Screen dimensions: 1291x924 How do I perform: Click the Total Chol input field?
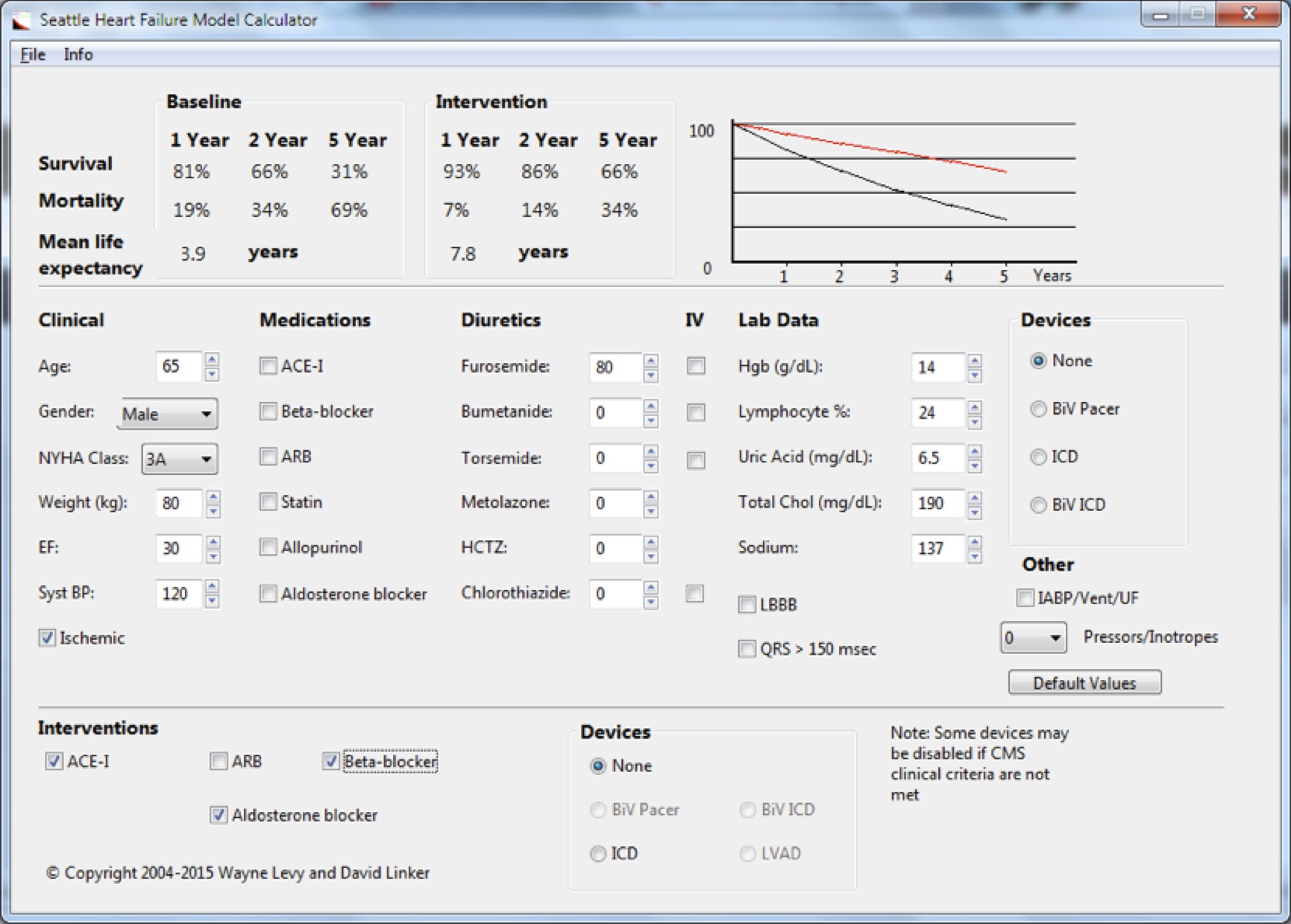(x=937, y=503)
